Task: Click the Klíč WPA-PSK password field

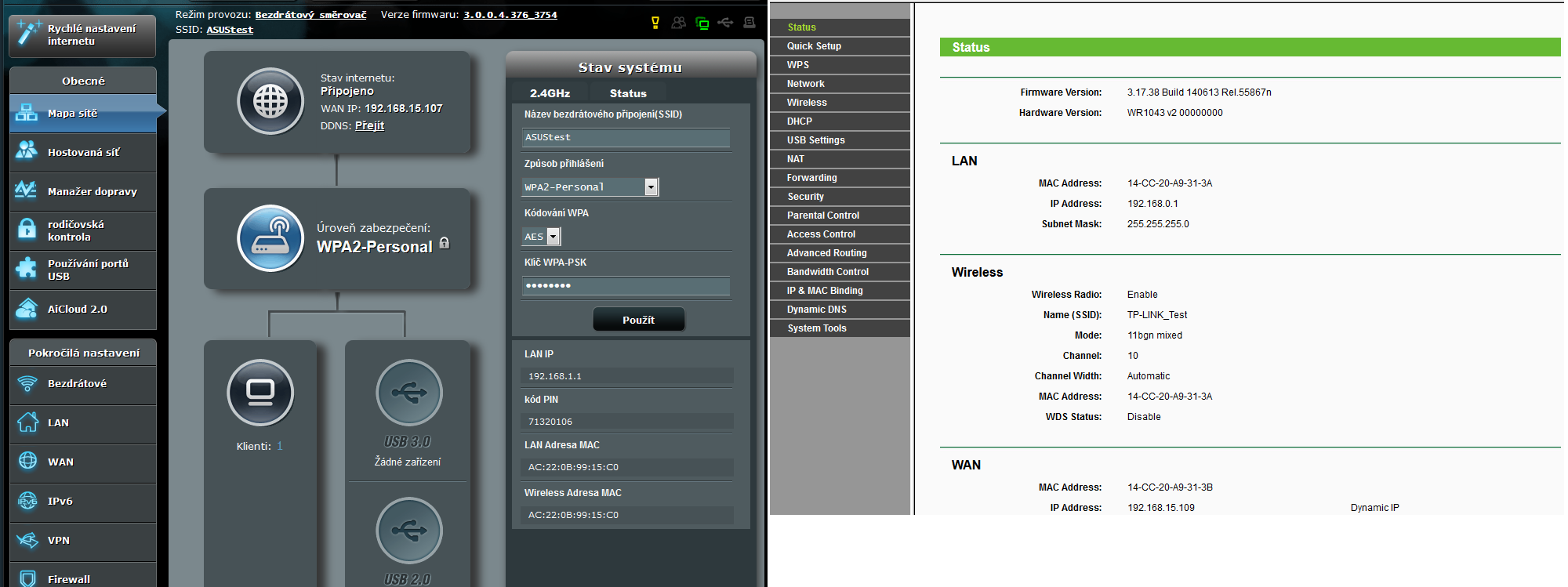Action: [626, 286]
